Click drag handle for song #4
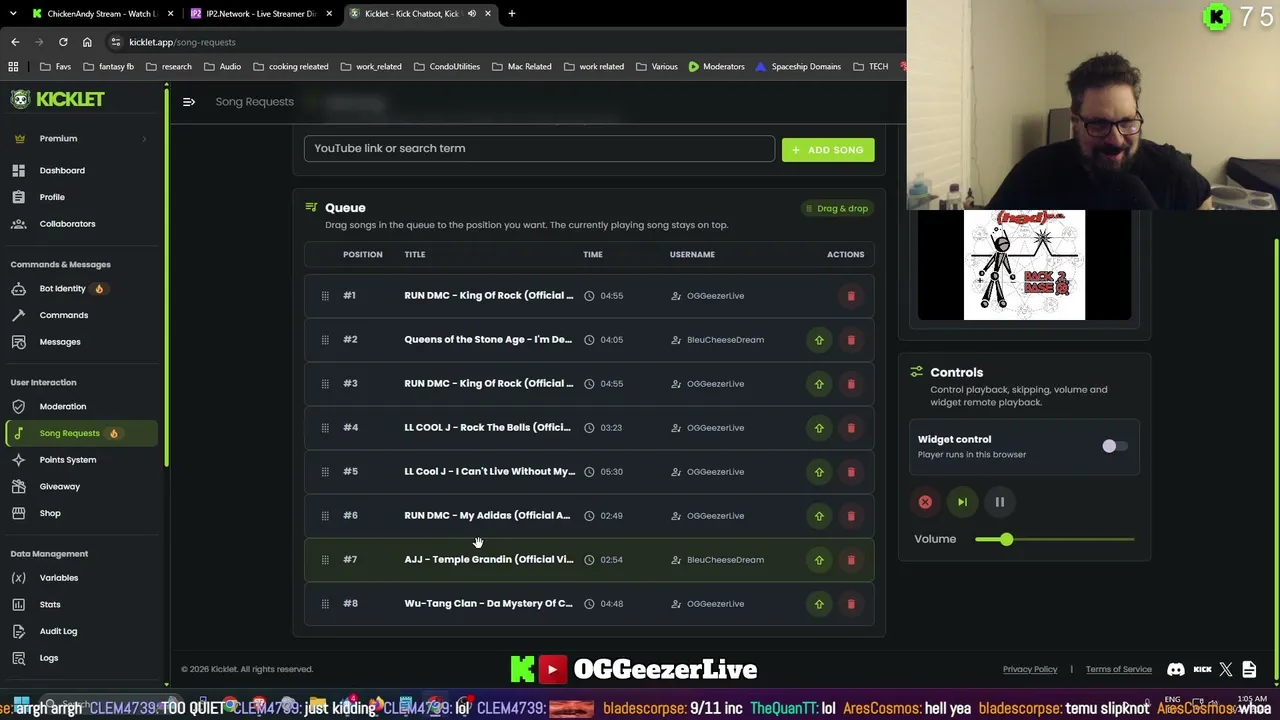Screen dimensions: 1280x720 (x=325, y=428)
